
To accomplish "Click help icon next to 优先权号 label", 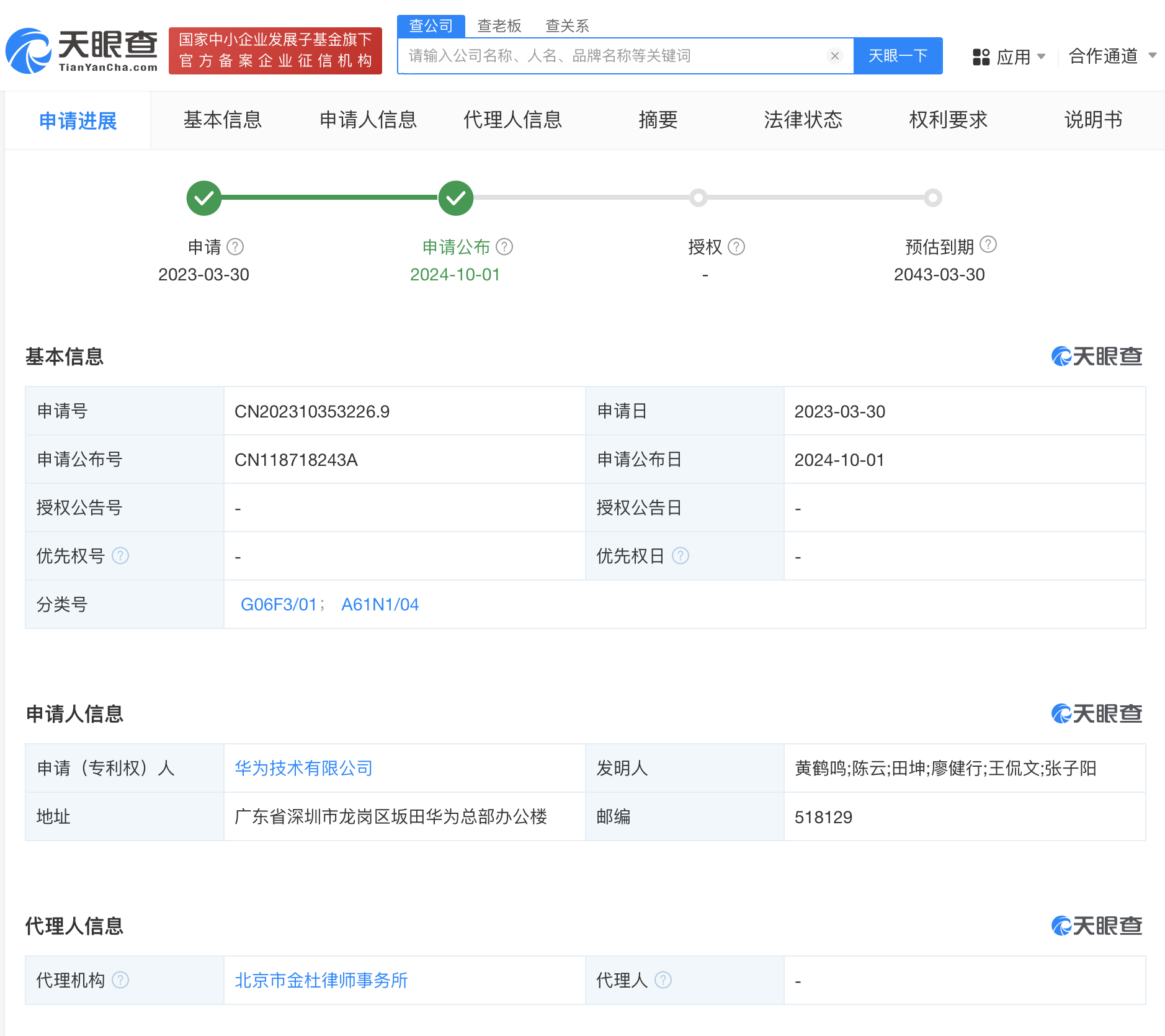I will [120, 556].
